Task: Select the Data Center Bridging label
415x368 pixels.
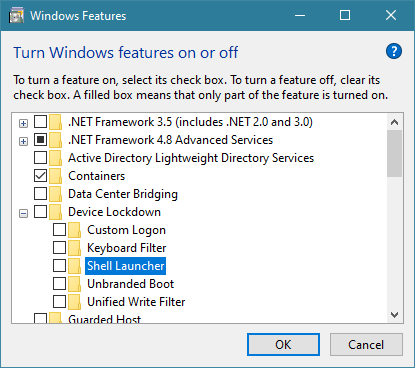Action: coord(123,194)
